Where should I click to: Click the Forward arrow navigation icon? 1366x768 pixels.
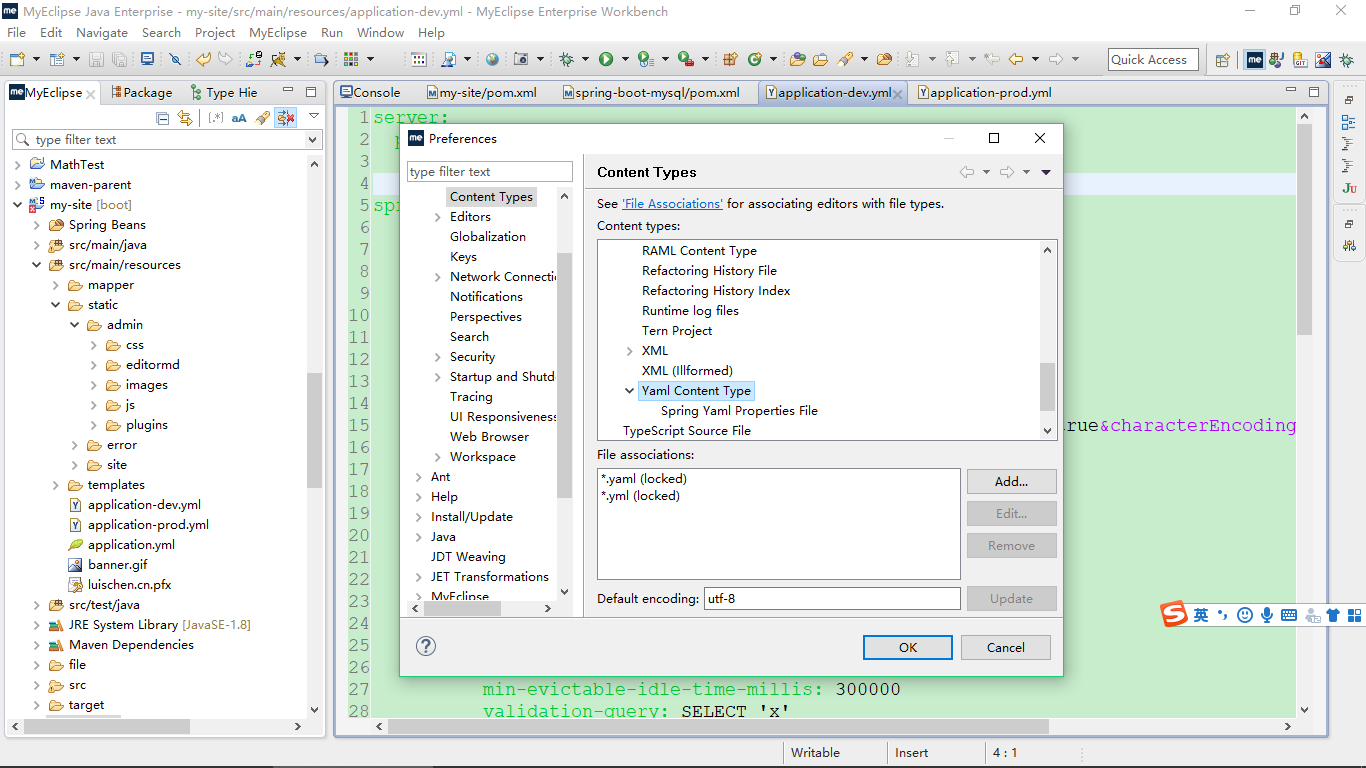1056,59
